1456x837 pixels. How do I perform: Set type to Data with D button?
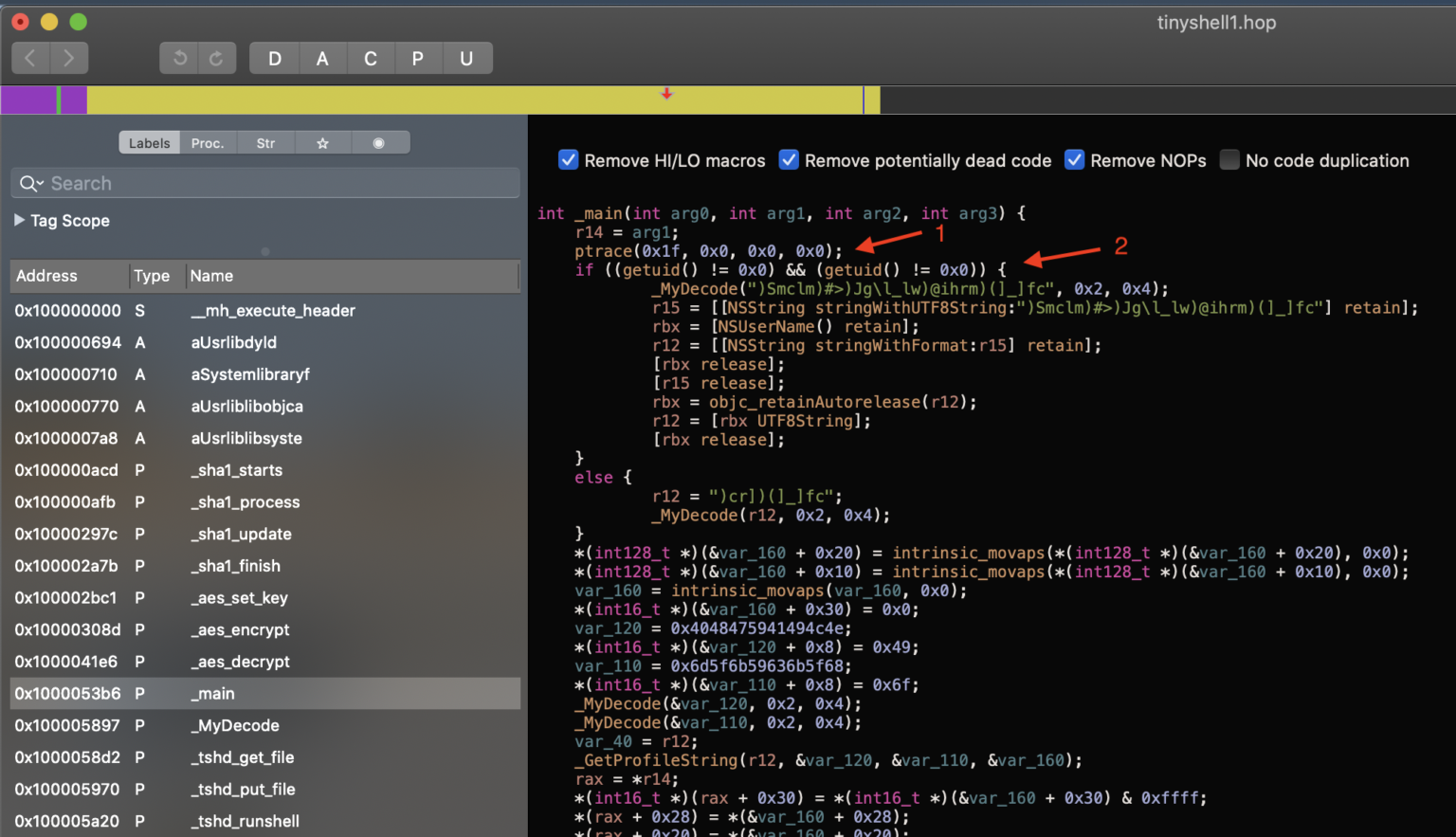tap(275, 58)
